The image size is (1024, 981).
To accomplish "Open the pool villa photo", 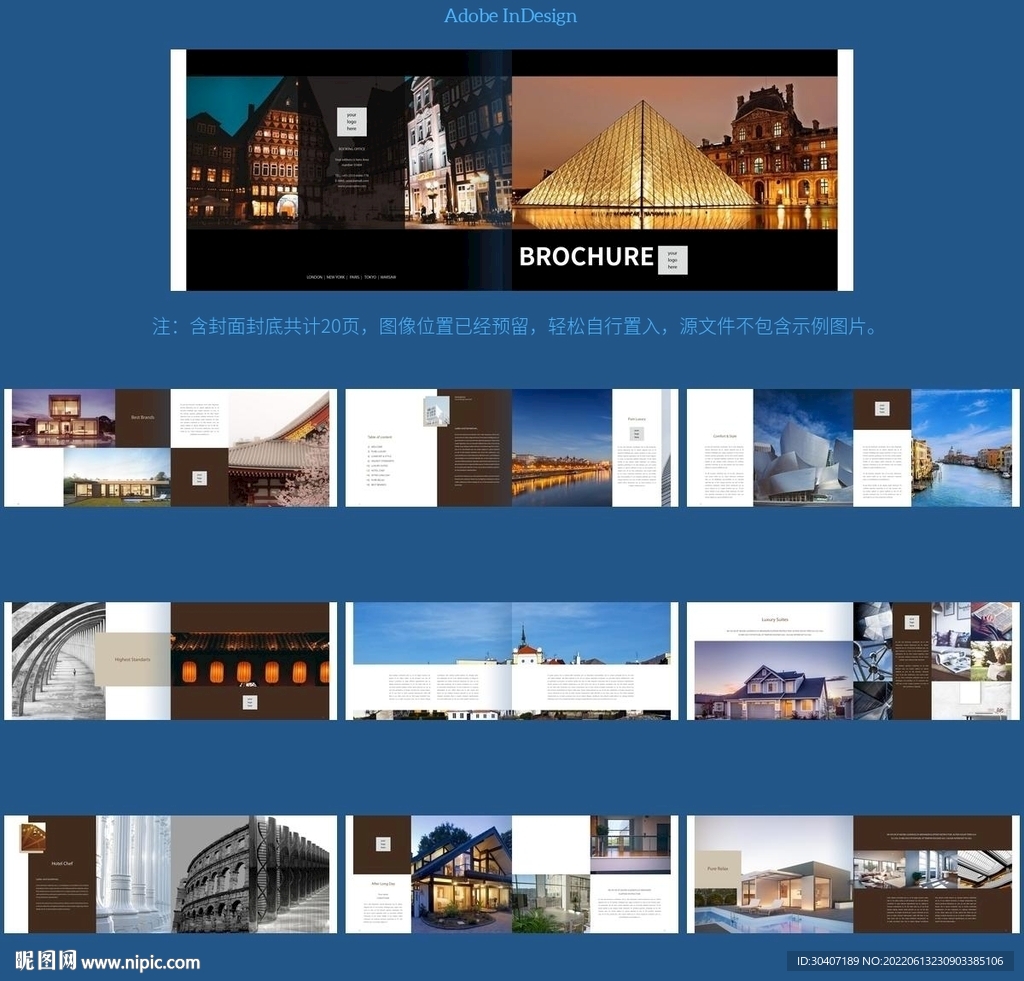I will (x=774, y=874).
